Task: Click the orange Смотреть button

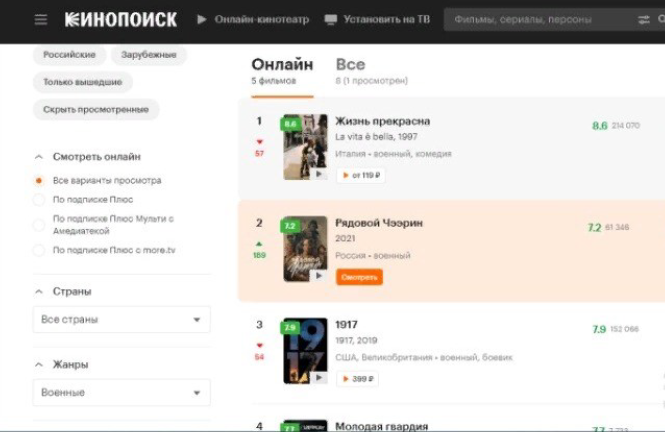Action: (359, 277)
